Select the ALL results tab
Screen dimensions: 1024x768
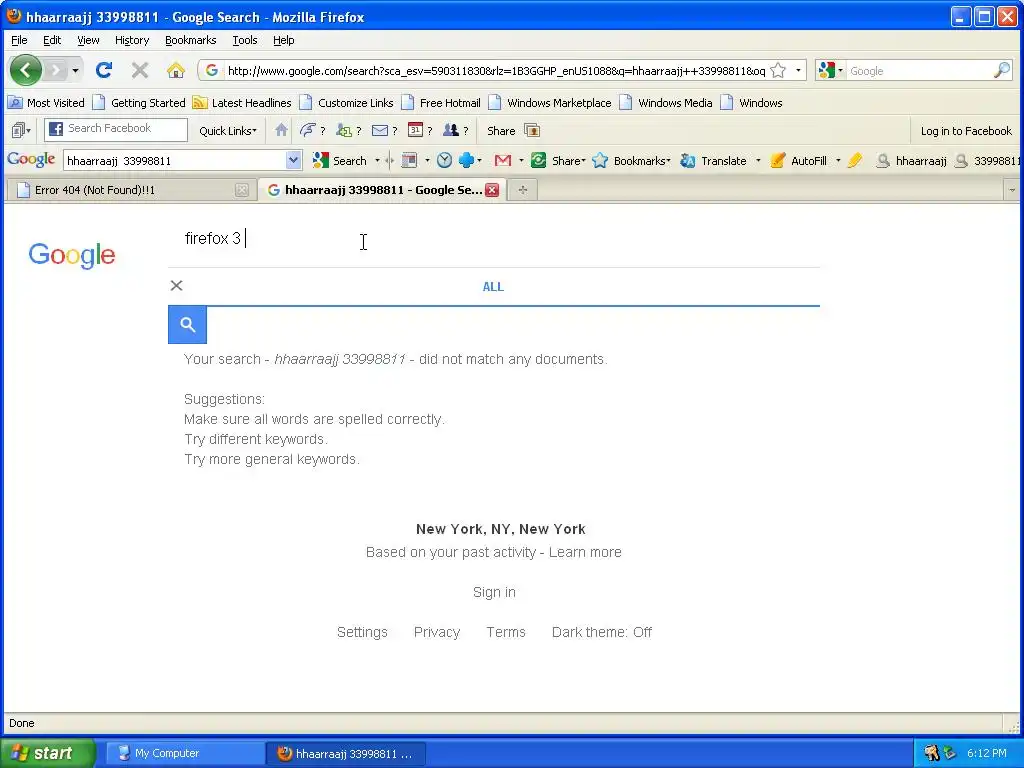click(x=493, y=287)
